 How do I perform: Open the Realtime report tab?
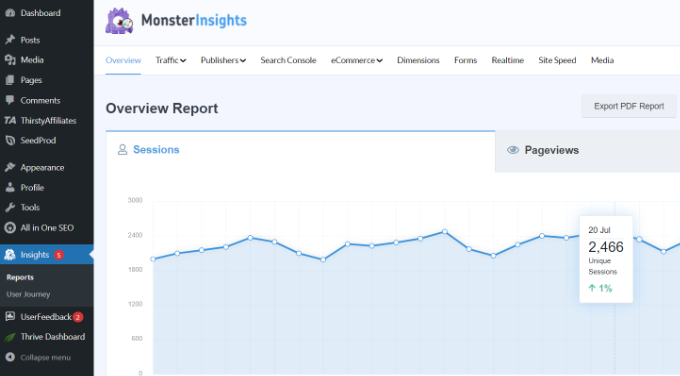[x=507, y=60]
